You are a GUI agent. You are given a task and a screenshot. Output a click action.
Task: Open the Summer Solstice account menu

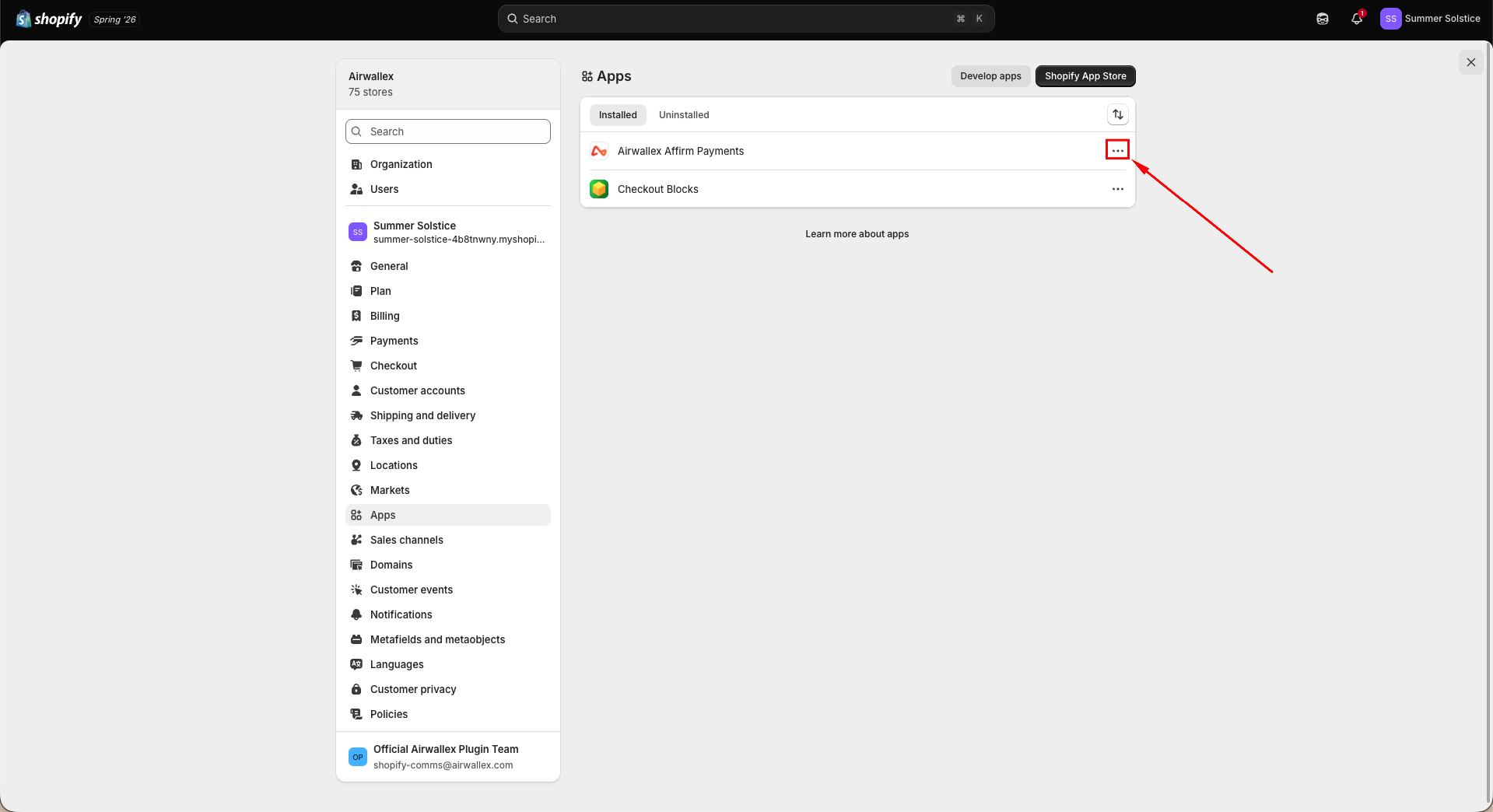click(1430, 19)
